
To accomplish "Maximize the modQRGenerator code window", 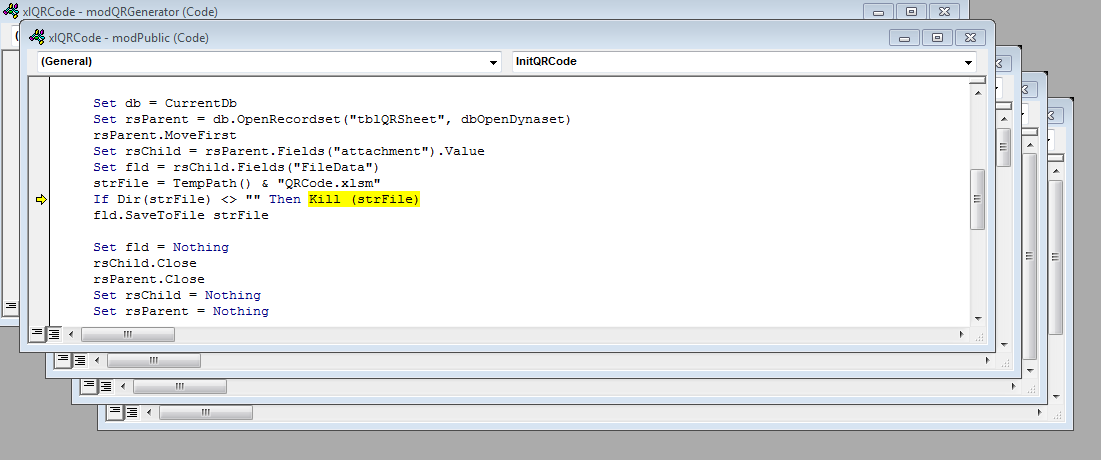I will pyautogui.click(x=911, y=12).
